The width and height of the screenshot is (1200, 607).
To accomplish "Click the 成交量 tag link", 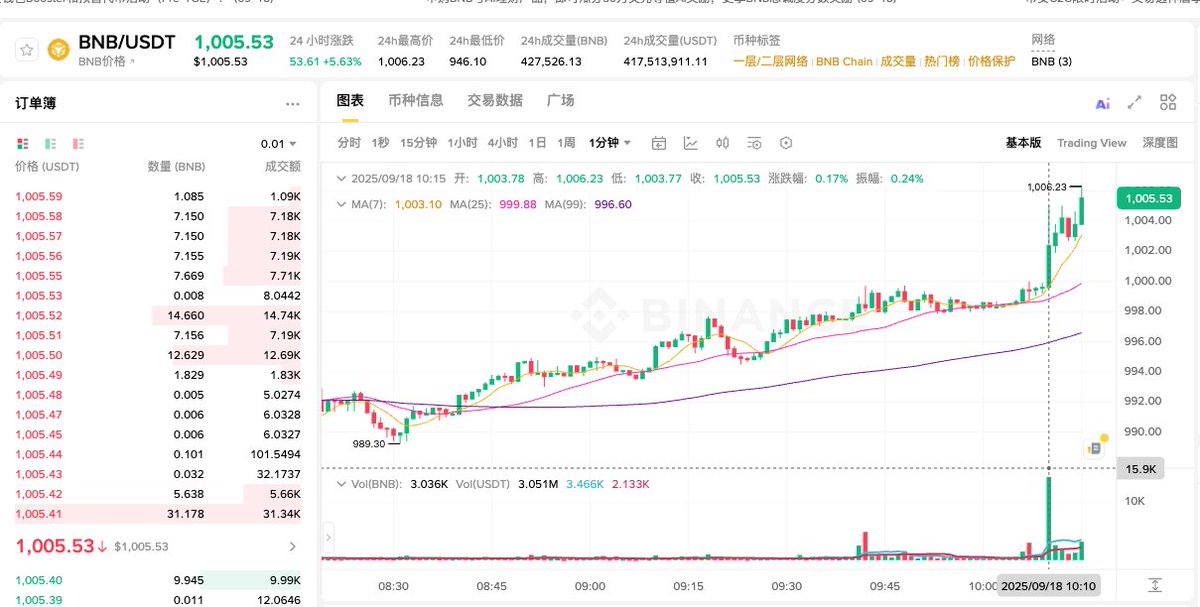I will 898,62.
